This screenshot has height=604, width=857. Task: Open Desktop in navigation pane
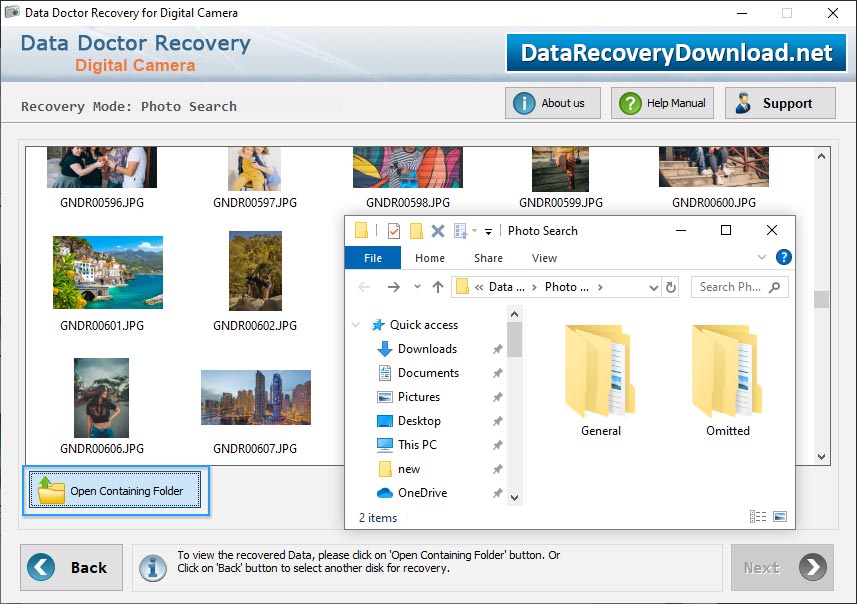pyautogui.click(x=419, y=421)
